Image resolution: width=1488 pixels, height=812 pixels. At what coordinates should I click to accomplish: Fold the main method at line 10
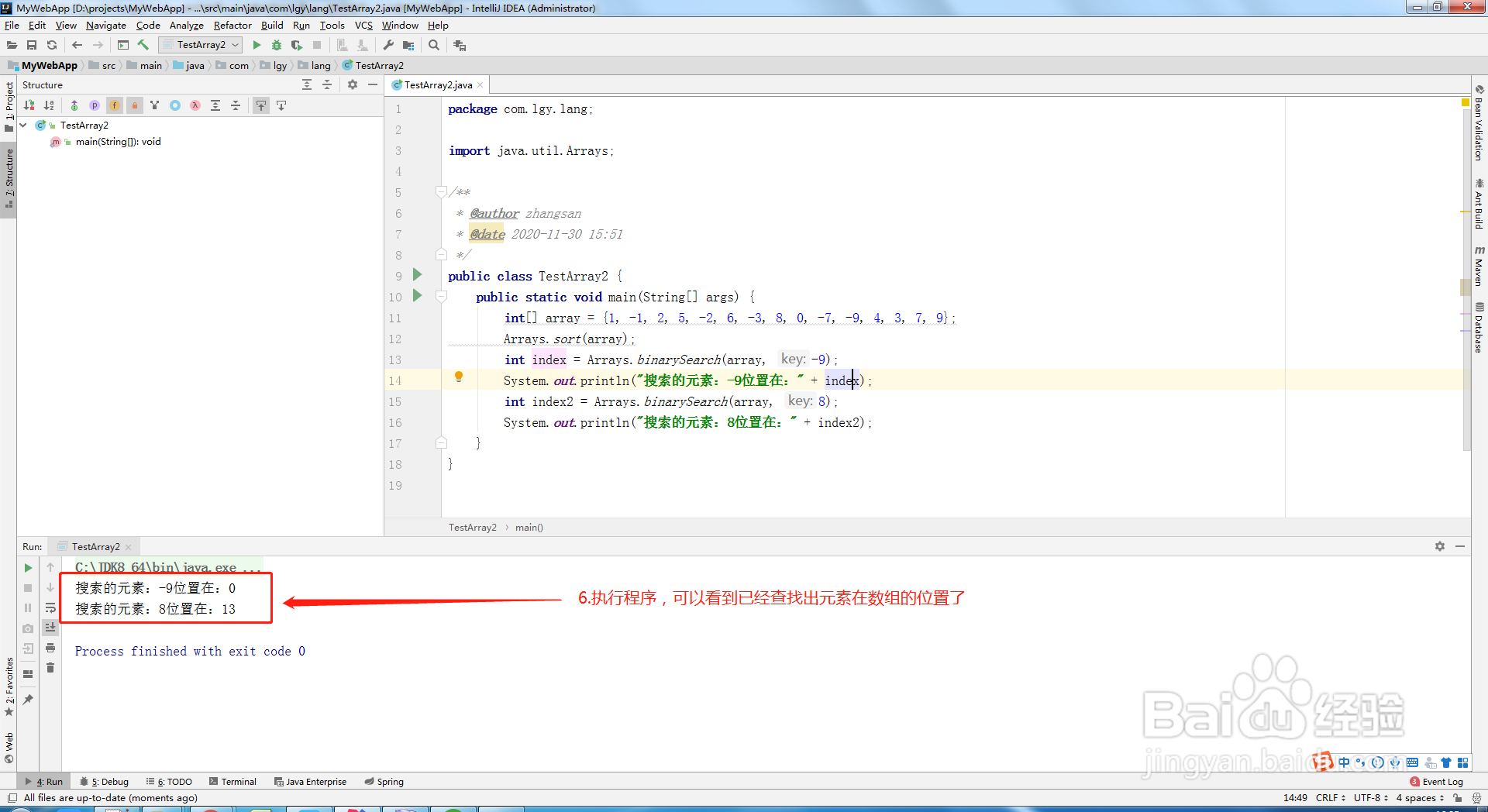[x=441, y=296]
